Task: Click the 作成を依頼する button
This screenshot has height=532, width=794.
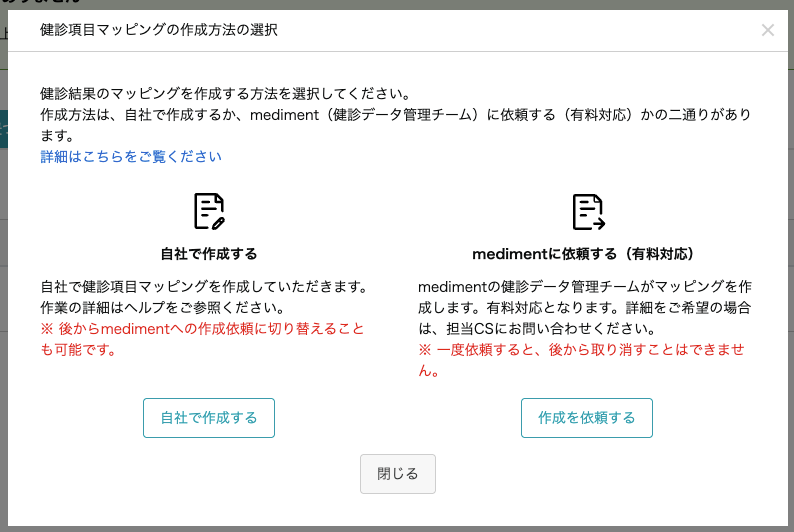Action: 586,418
